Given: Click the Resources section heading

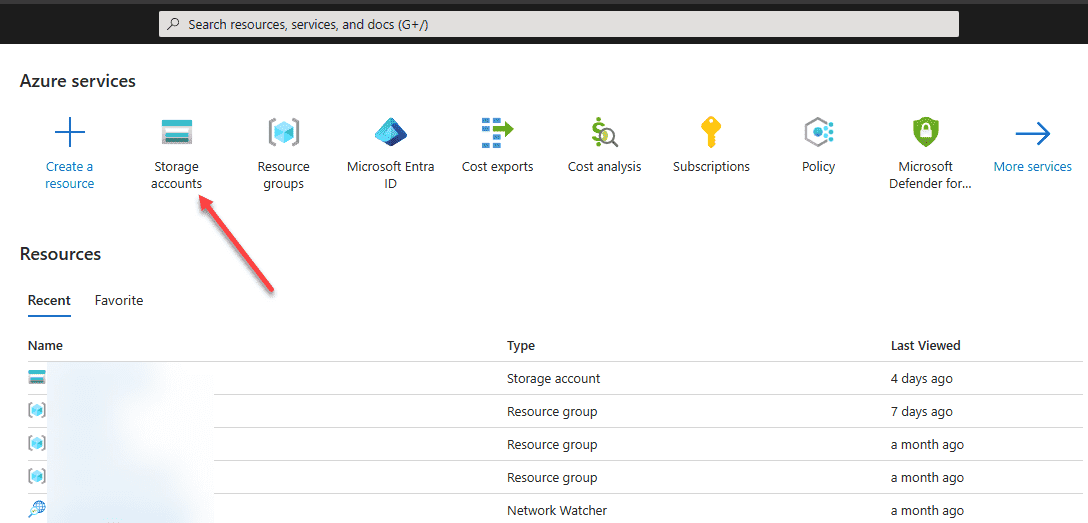Looking at the screenshot, I should pos(60,254).
